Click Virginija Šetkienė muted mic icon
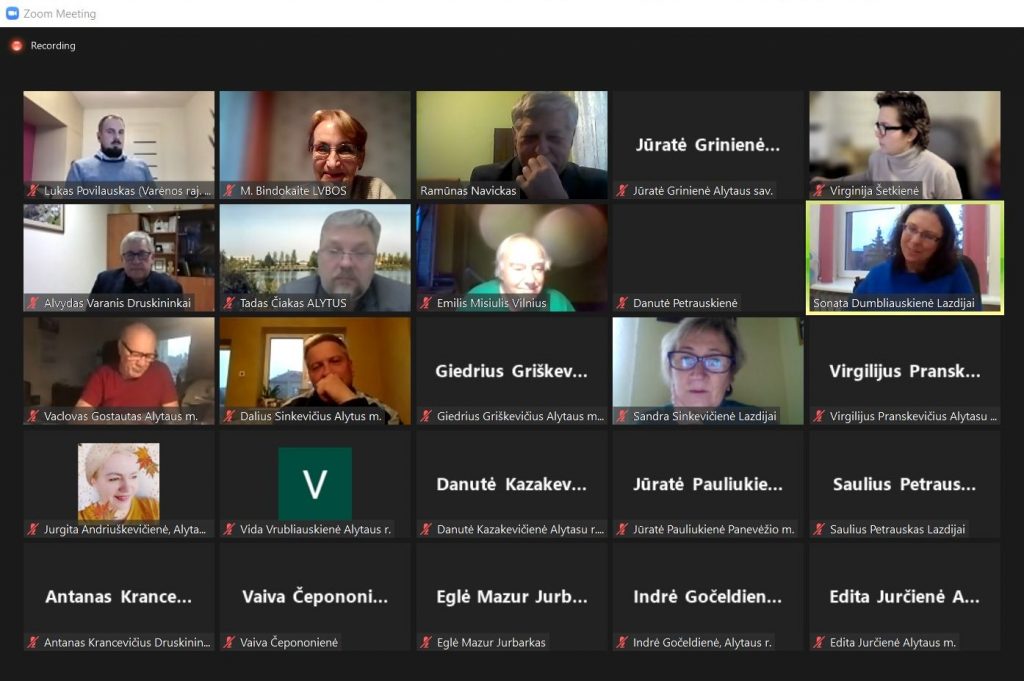 point(819,191)
